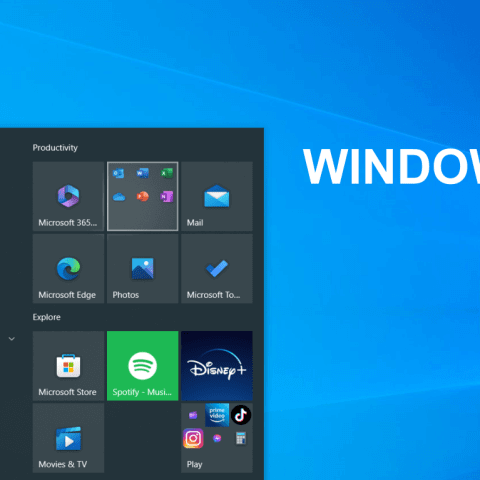Image resolution: width=480 pixels, height=480 pixels.
Task: Launch Microsoft Edge from its tile
Action: 68,269
